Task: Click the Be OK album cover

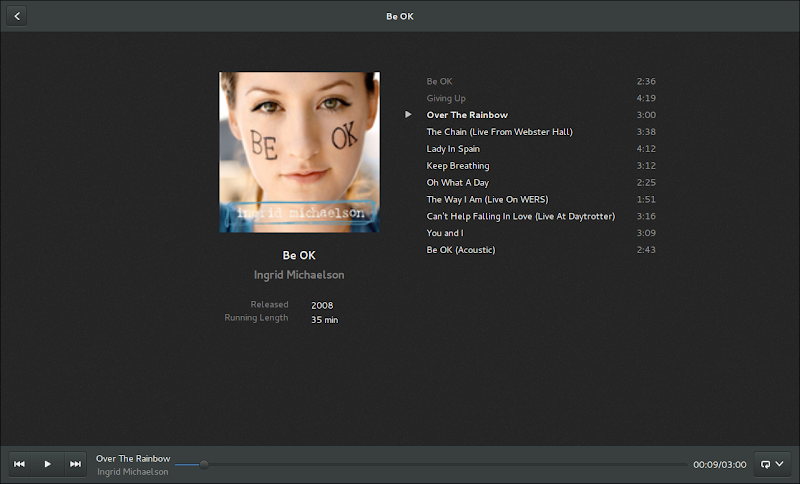Action: 299,152
